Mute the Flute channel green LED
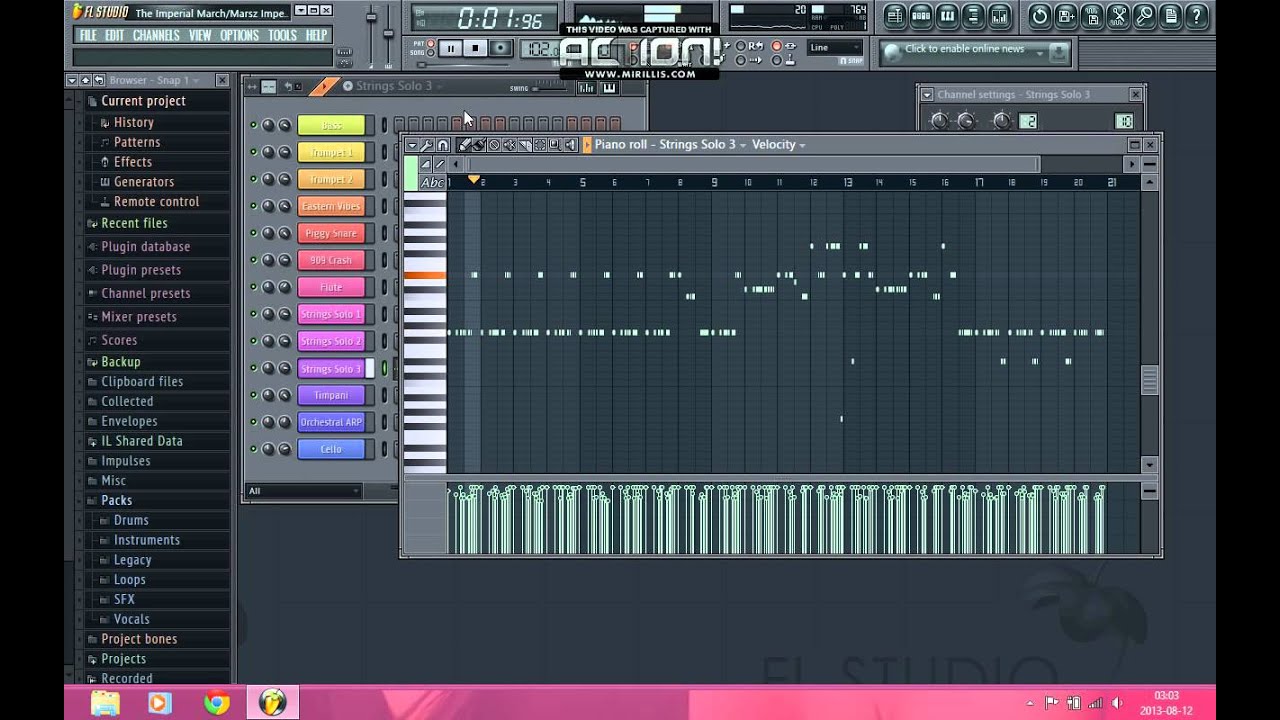1280x720 pixels. click(253, 287)
